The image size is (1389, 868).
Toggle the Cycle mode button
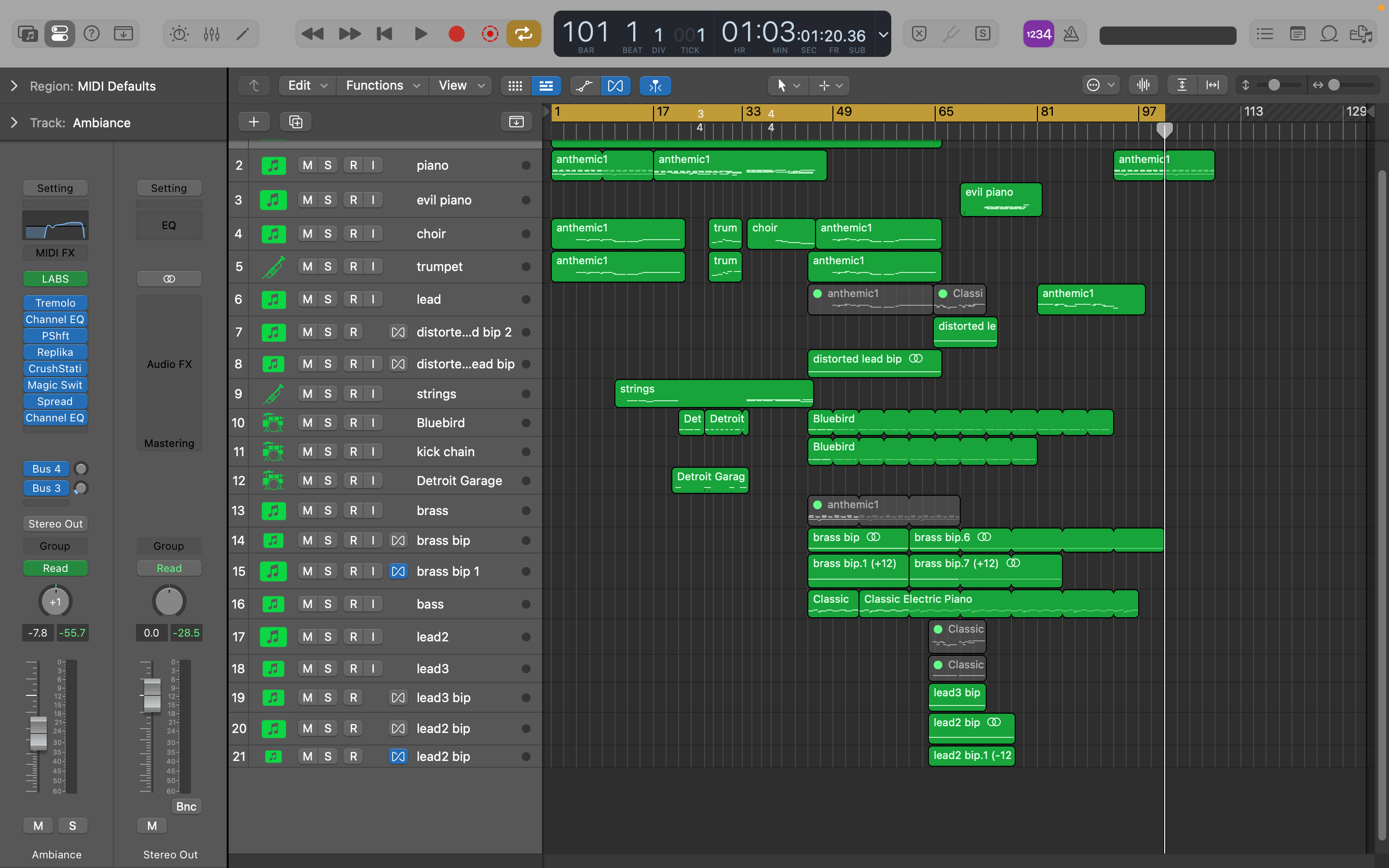tap(523, 34)
